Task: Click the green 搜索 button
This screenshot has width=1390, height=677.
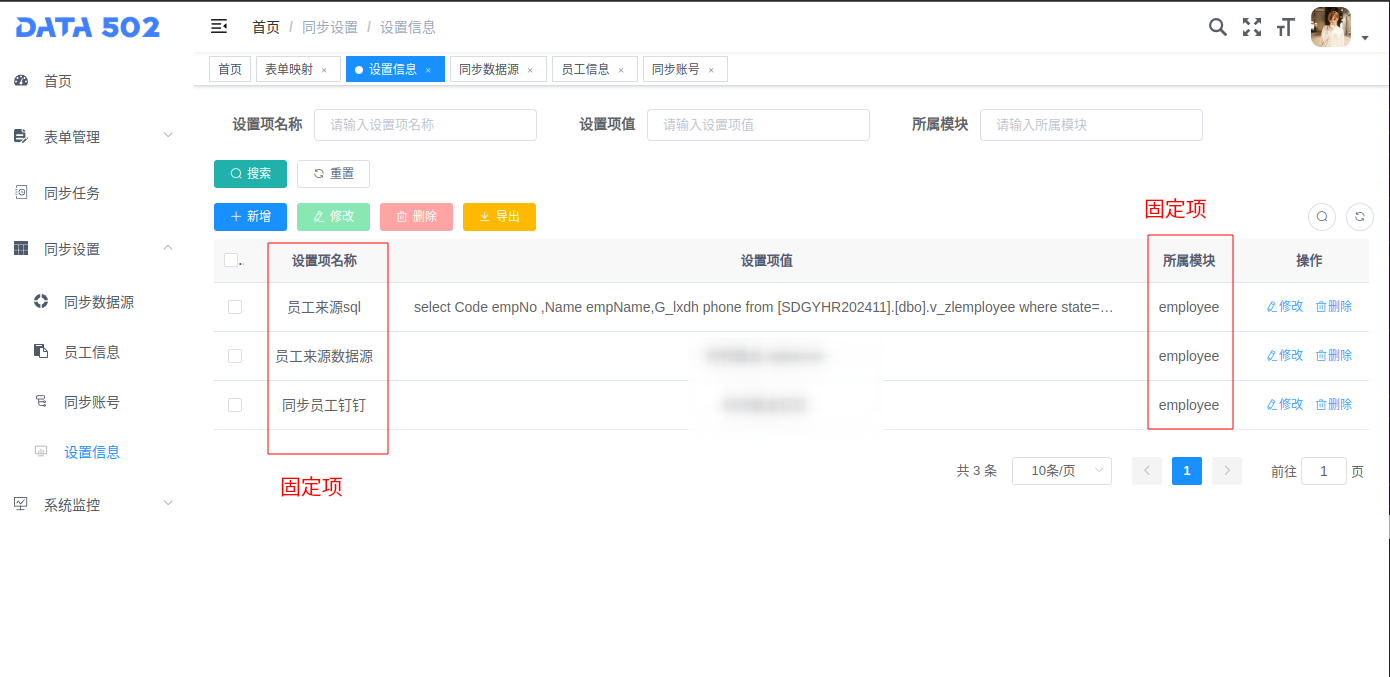Action: point(250,174)
